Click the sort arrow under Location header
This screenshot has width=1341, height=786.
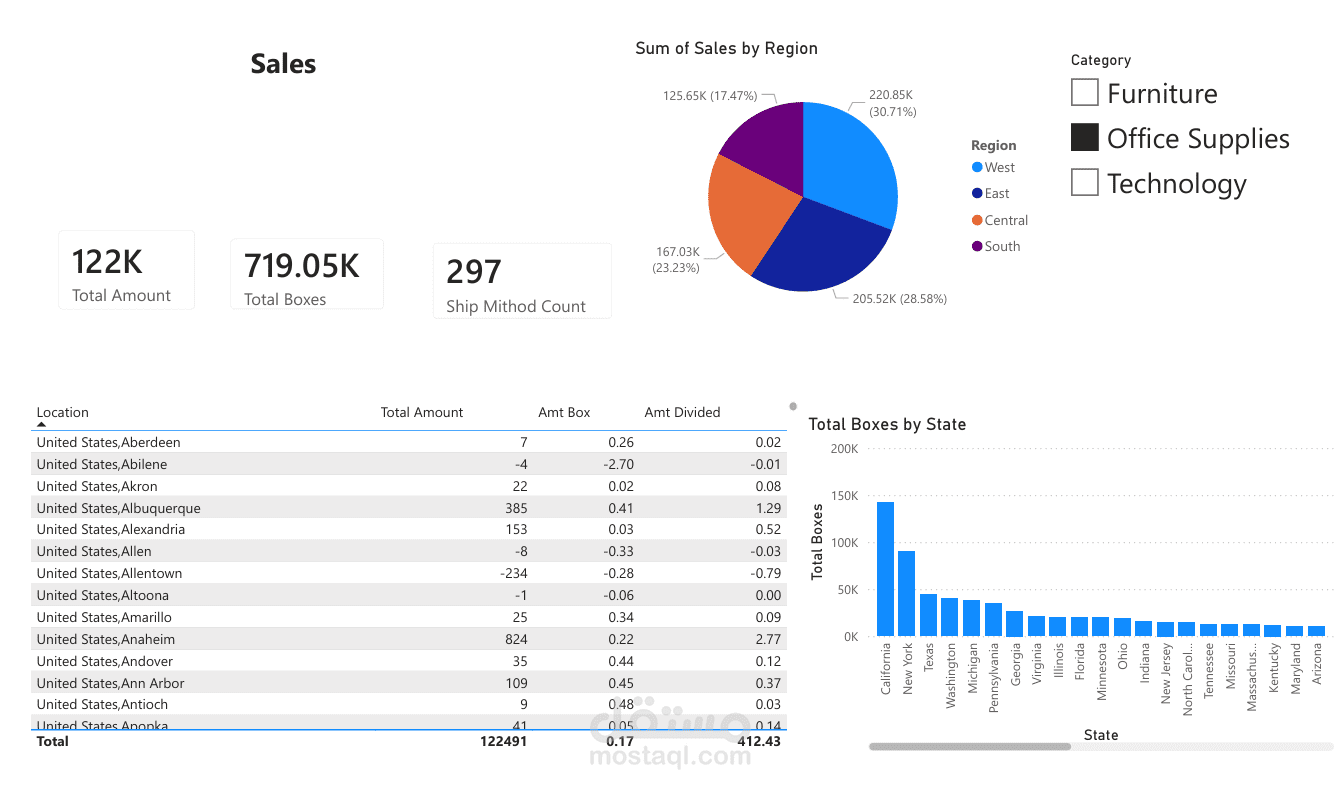click(x=41, y=425)
